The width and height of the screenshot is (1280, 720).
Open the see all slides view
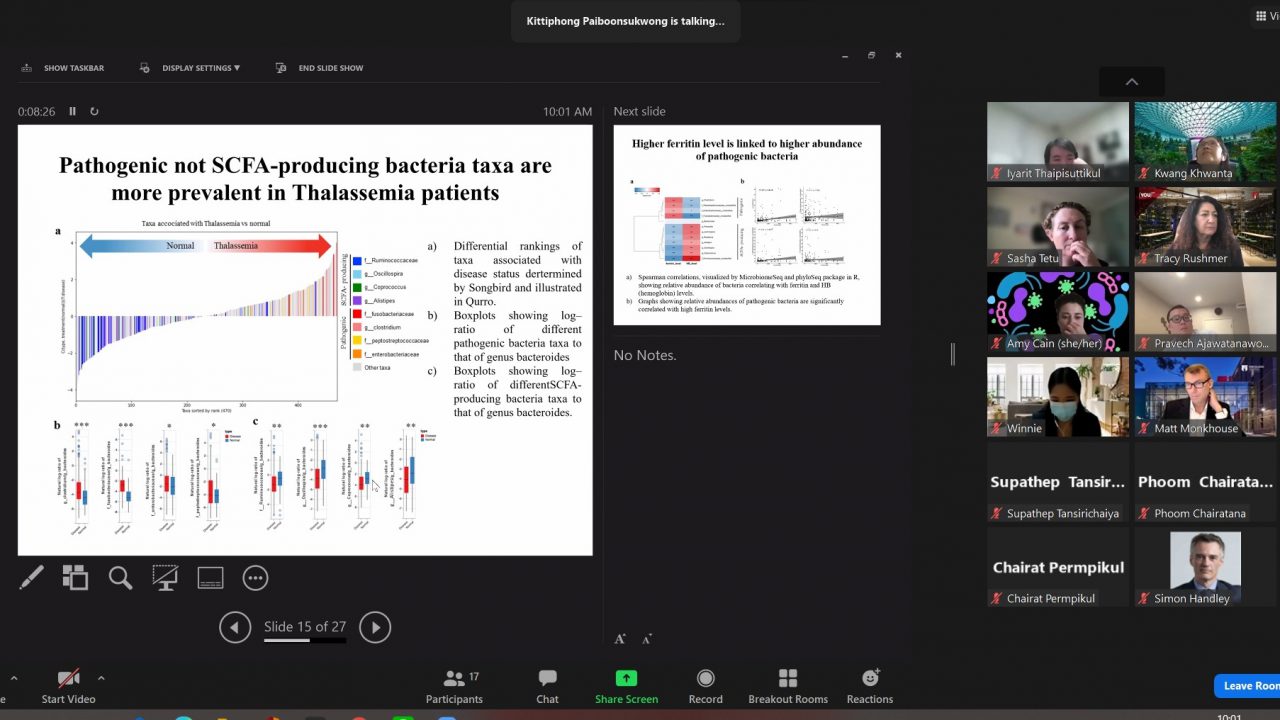tap(75, 578)
